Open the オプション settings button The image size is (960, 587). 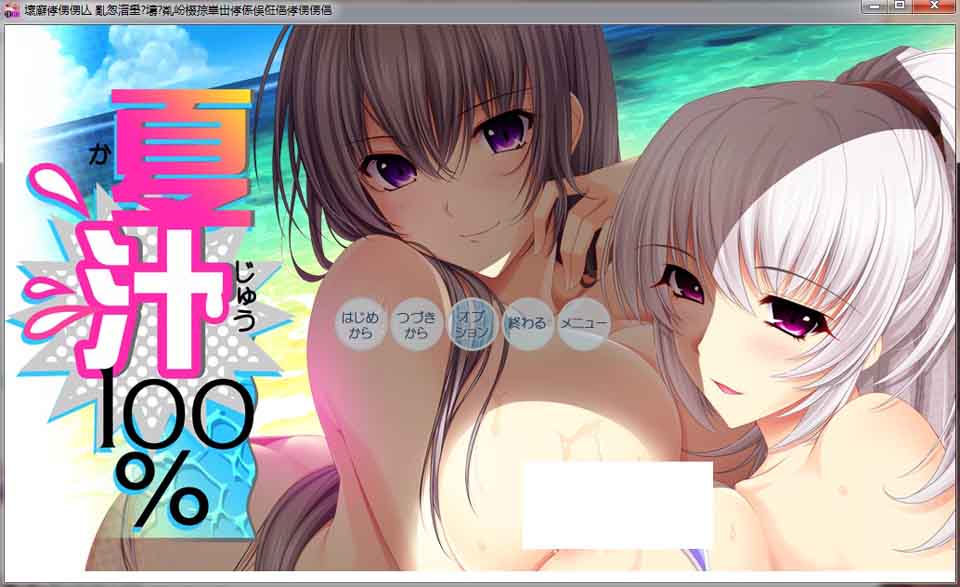tap(473, 324)
